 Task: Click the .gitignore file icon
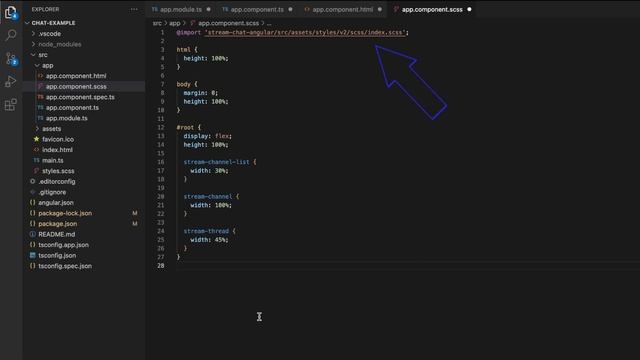click(x=33, y=192)
